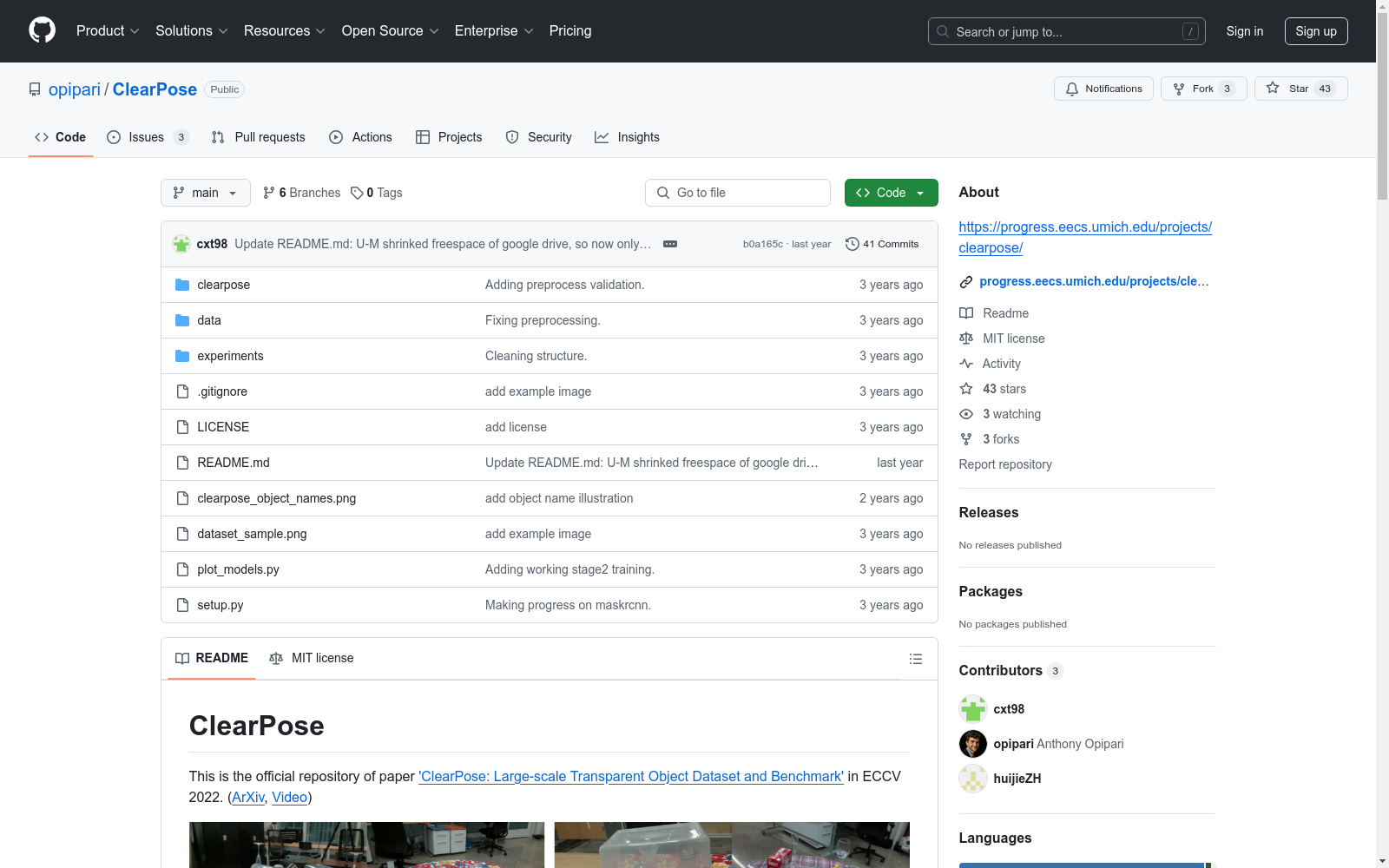Open the Insights tab
Viewport: 1389px width, 868px height.
click(627, 137)
